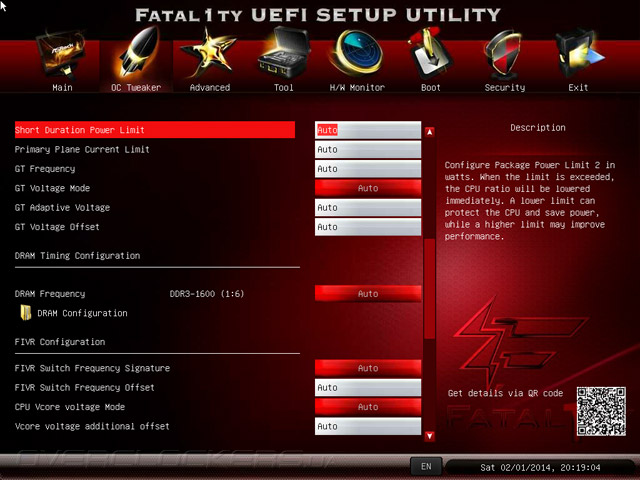The height and width of the screenshot is (480, 640).
Task: Open CPU Vcore Voltage Mode dropdown
Action: click(368, 407)
